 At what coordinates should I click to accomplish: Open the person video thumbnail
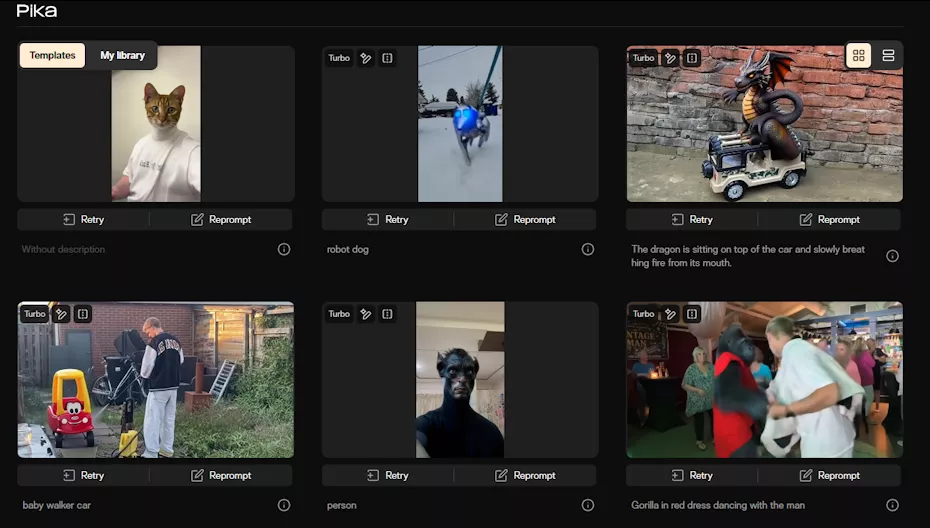click(460, 380)
